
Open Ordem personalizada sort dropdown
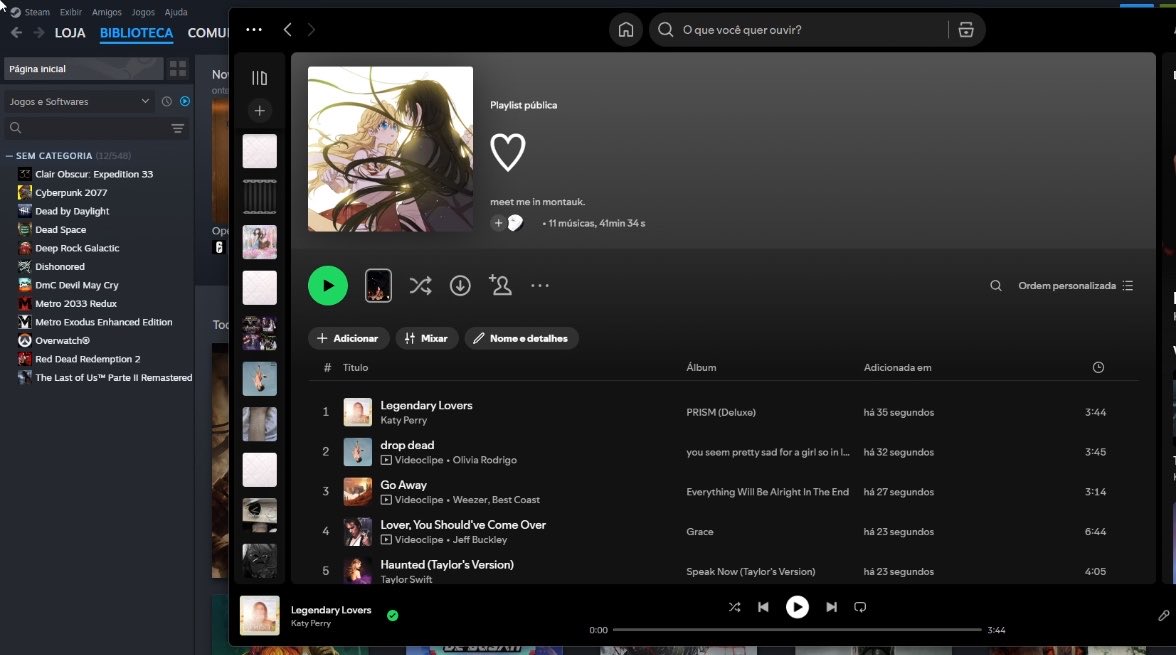click(1076, 286)
